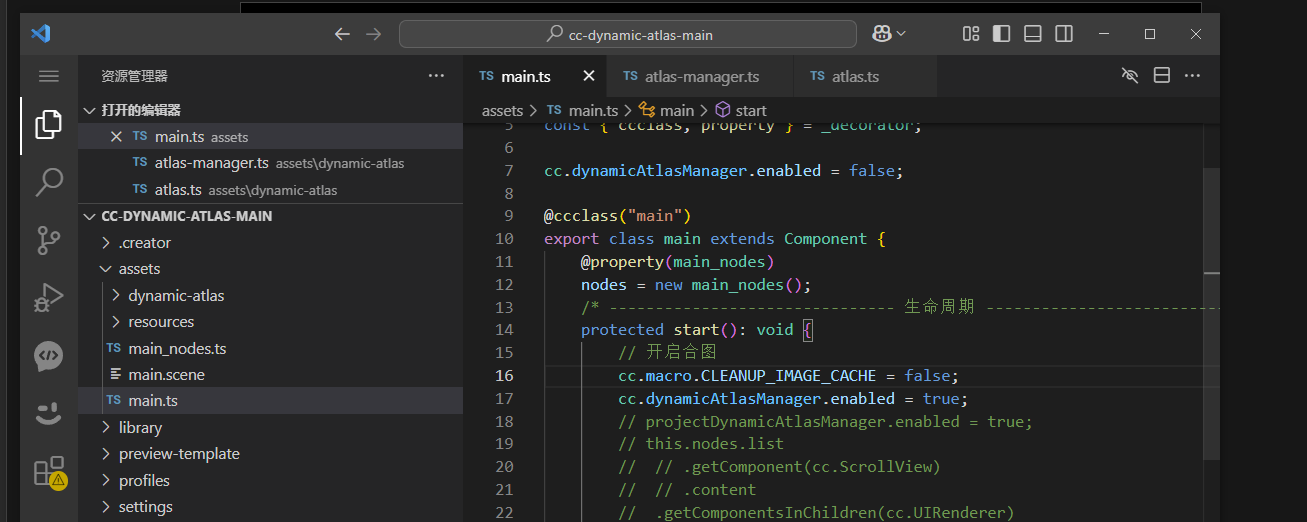Open the Run and Debug view
Viewport: 1307px width, 522px height.
click(48, 298)
